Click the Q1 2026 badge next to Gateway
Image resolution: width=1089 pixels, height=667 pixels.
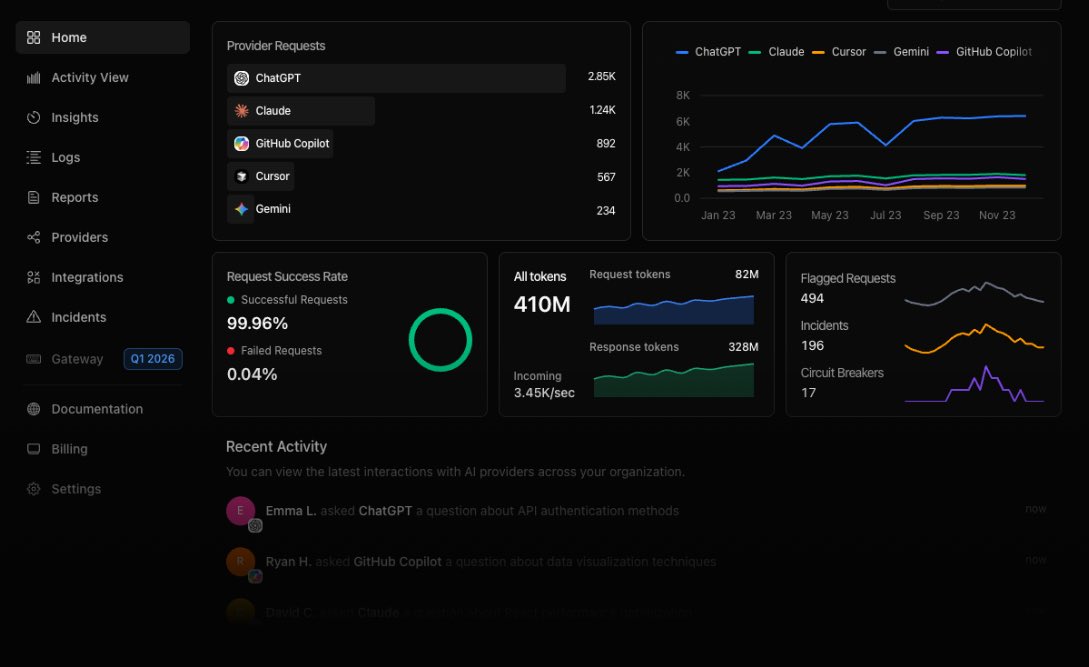coord(153,359)
